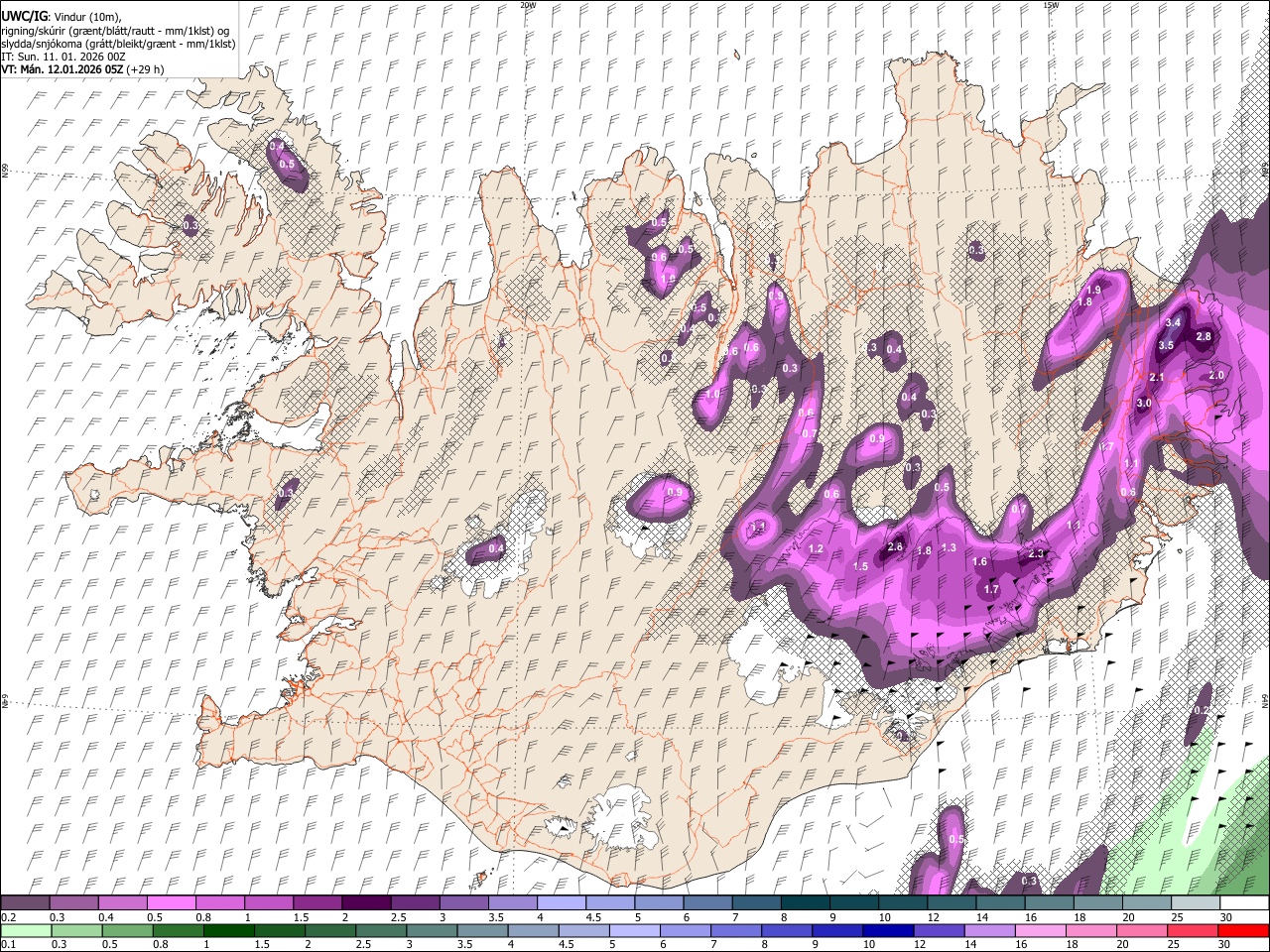This screenshot has height=952, width=1270.
Task: Click the 1.3 precipitation value on the map
Action: tap(949, 548)
